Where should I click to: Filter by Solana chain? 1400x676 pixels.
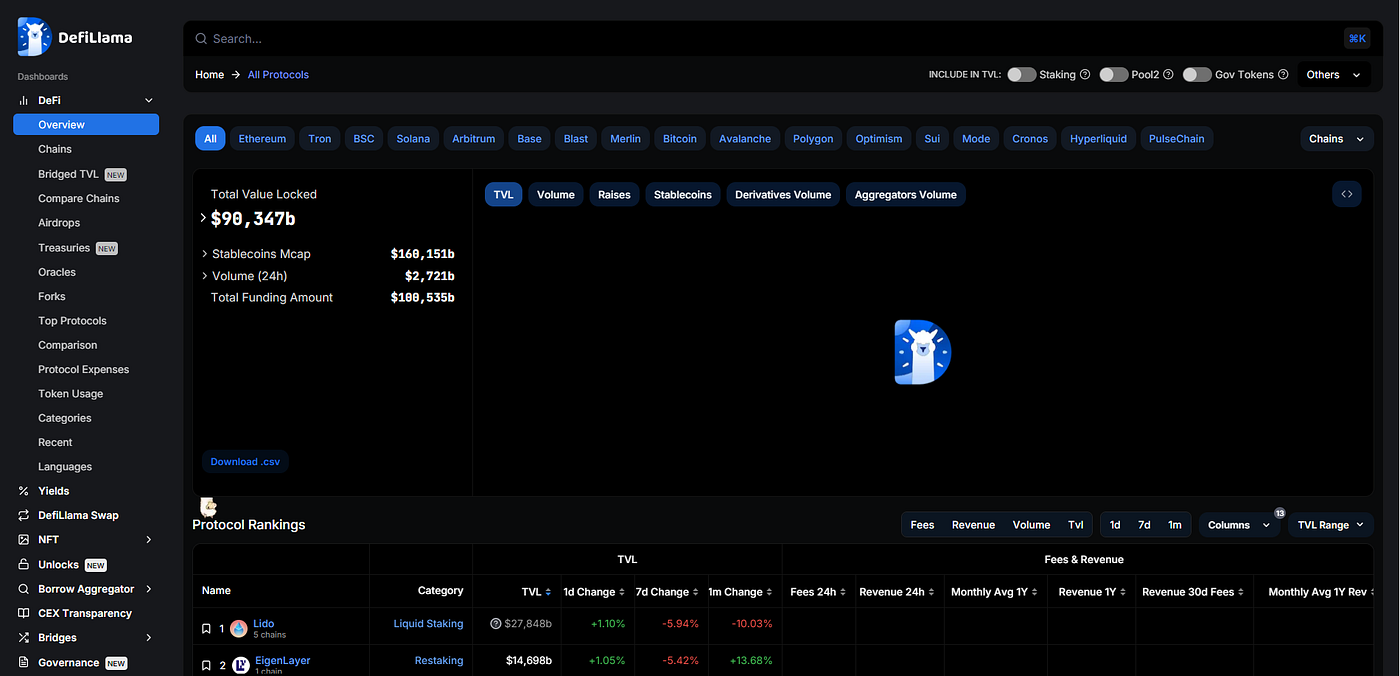click(x=413, y=139)
